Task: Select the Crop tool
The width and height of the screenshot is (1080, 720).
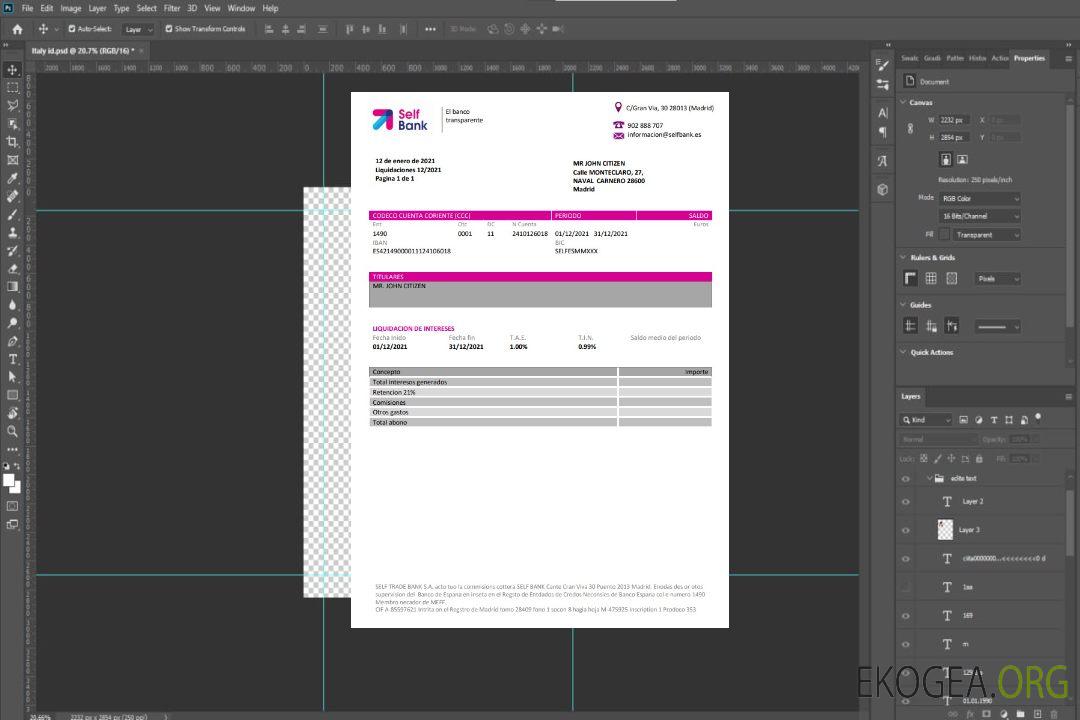Action: pyautogui.click(x=12, y=142)
